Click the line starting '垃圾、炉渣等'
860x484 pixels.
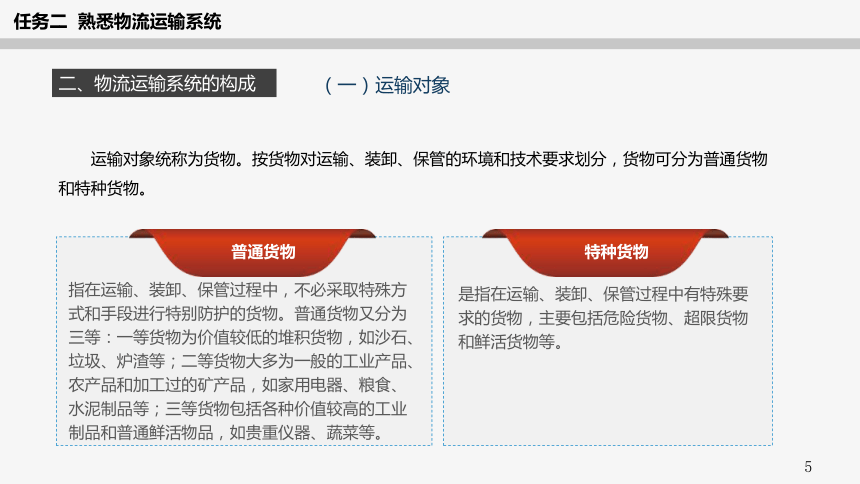[241, 361]
